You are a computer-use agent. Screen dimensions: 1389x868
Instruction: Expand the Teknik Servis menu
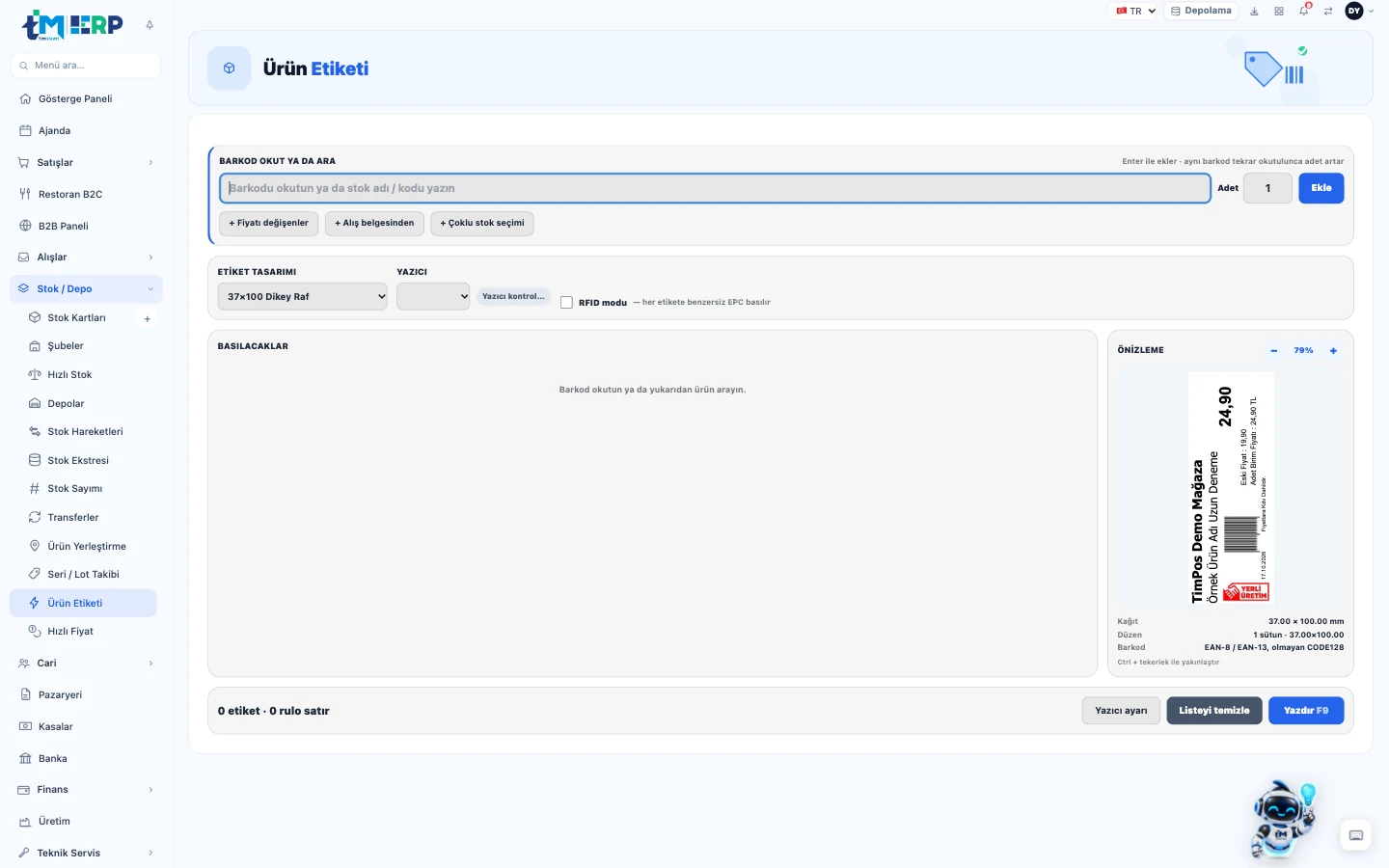[x=86, y=854]
